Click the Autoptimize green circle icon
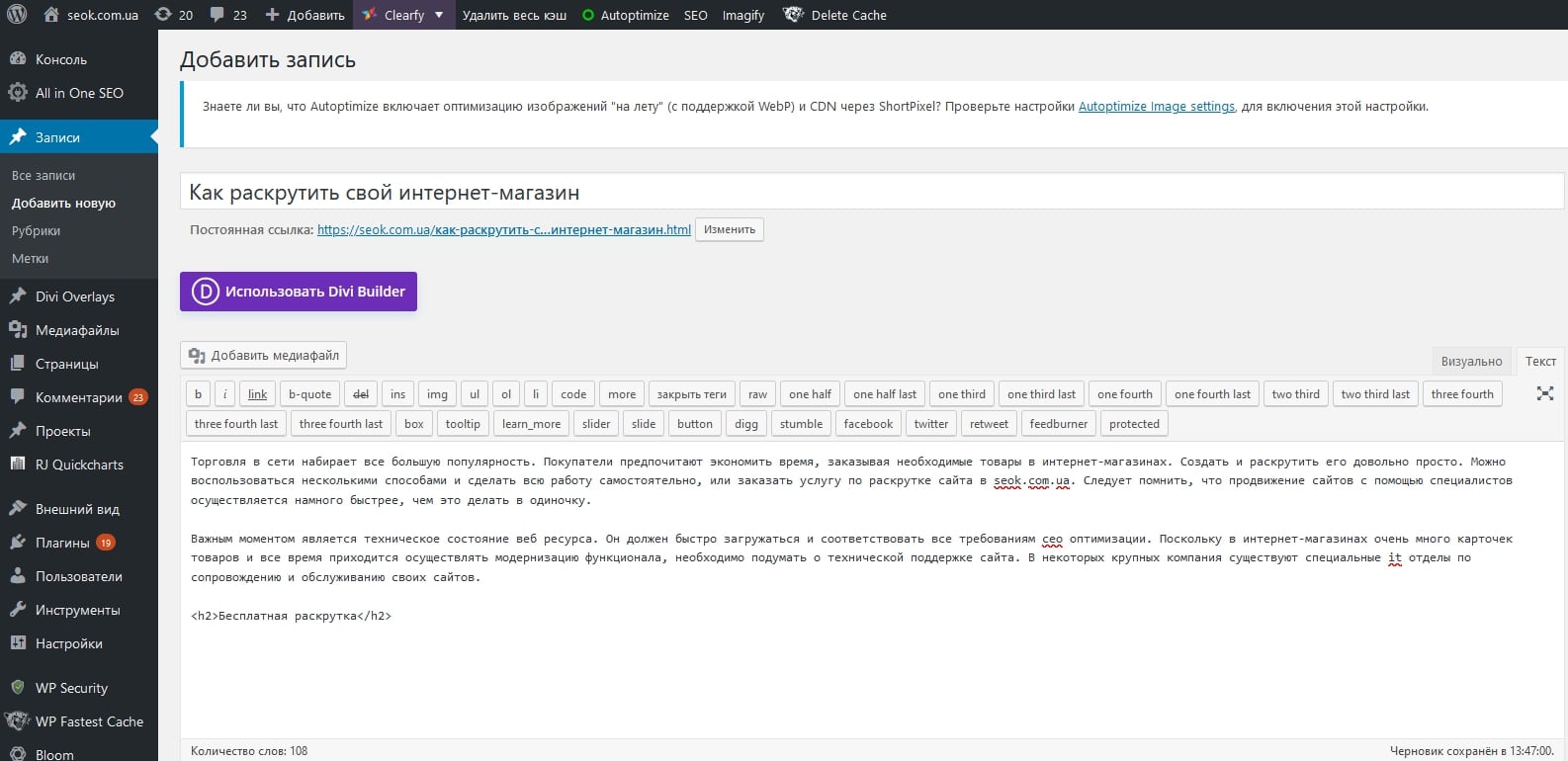Viewport: 1568px width, 761px height. coord(588,15)
